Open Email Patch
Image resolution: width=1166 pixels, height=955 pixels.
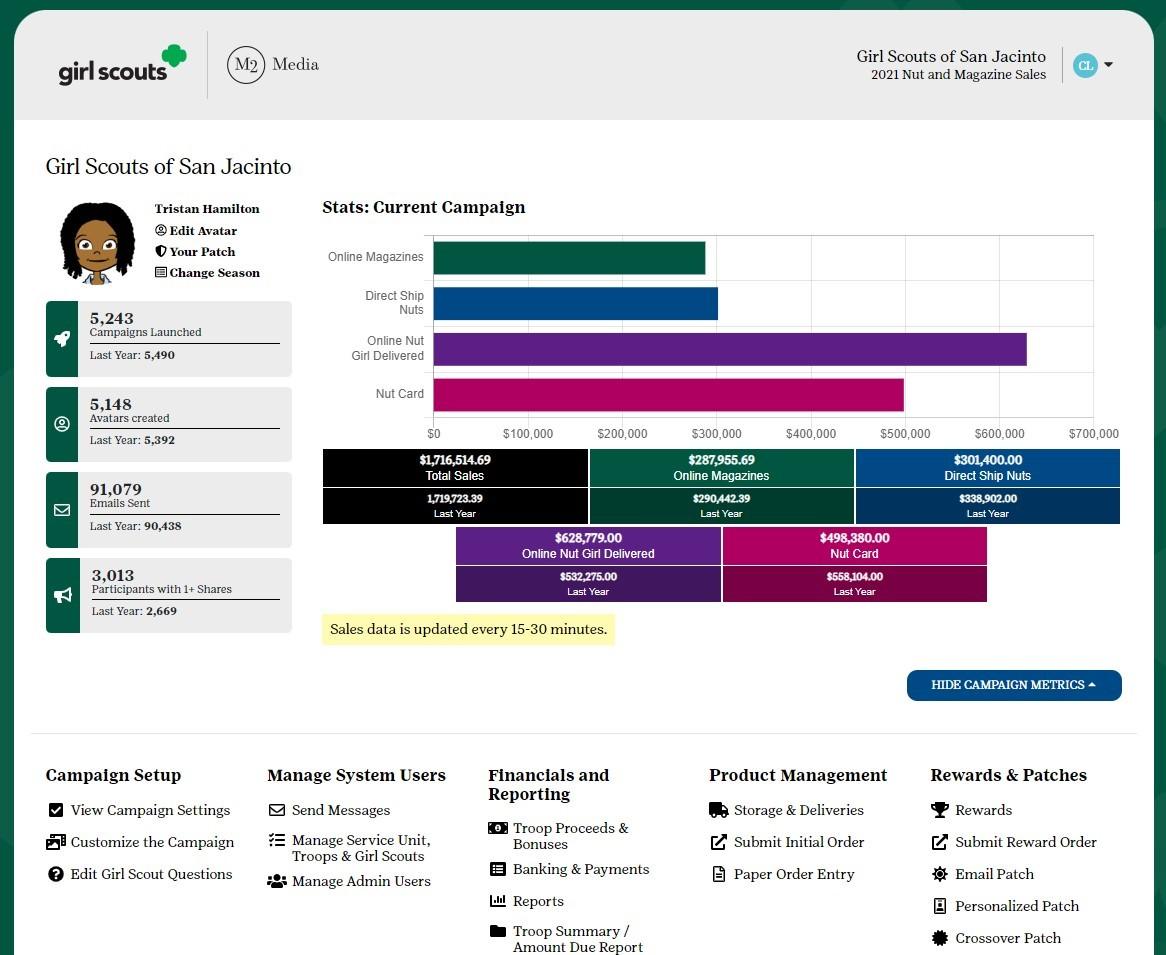pyautogui.click(x=994, y=874)
